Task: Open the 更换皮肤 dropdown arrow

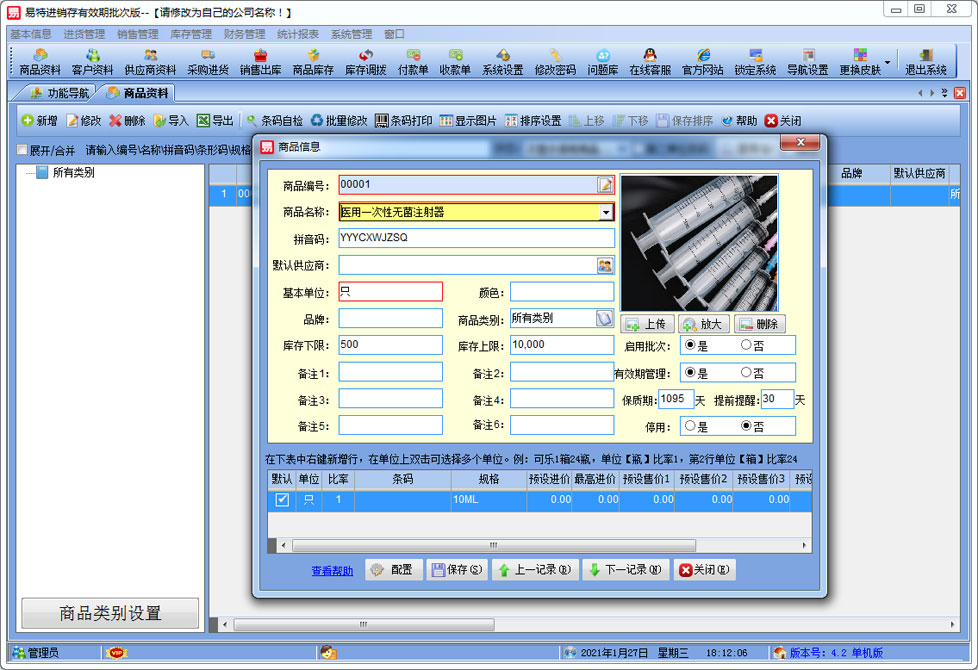Action: point(887,62)
